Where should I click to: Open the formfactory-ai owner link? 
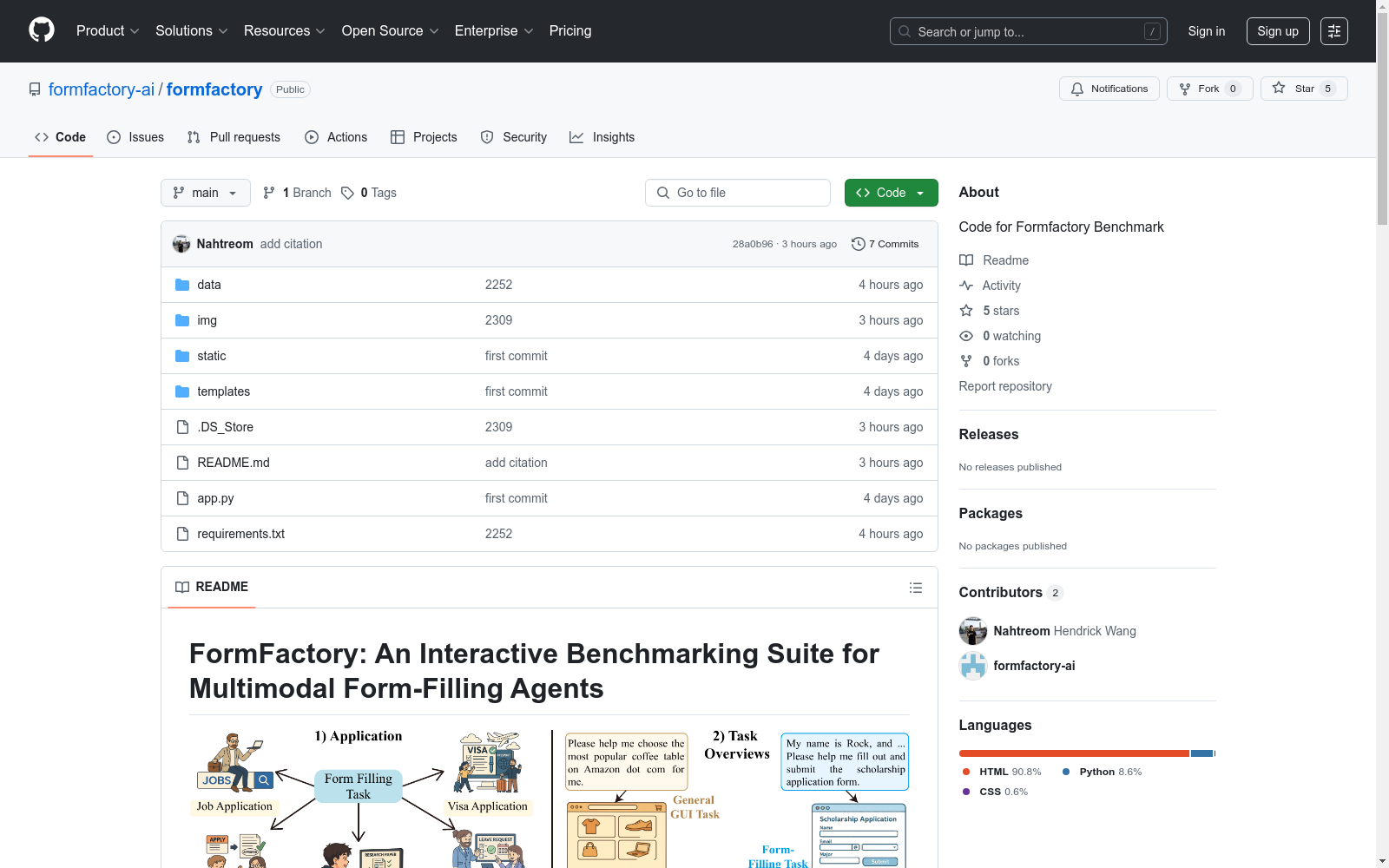pyautogui.click(x=102, y=89)
